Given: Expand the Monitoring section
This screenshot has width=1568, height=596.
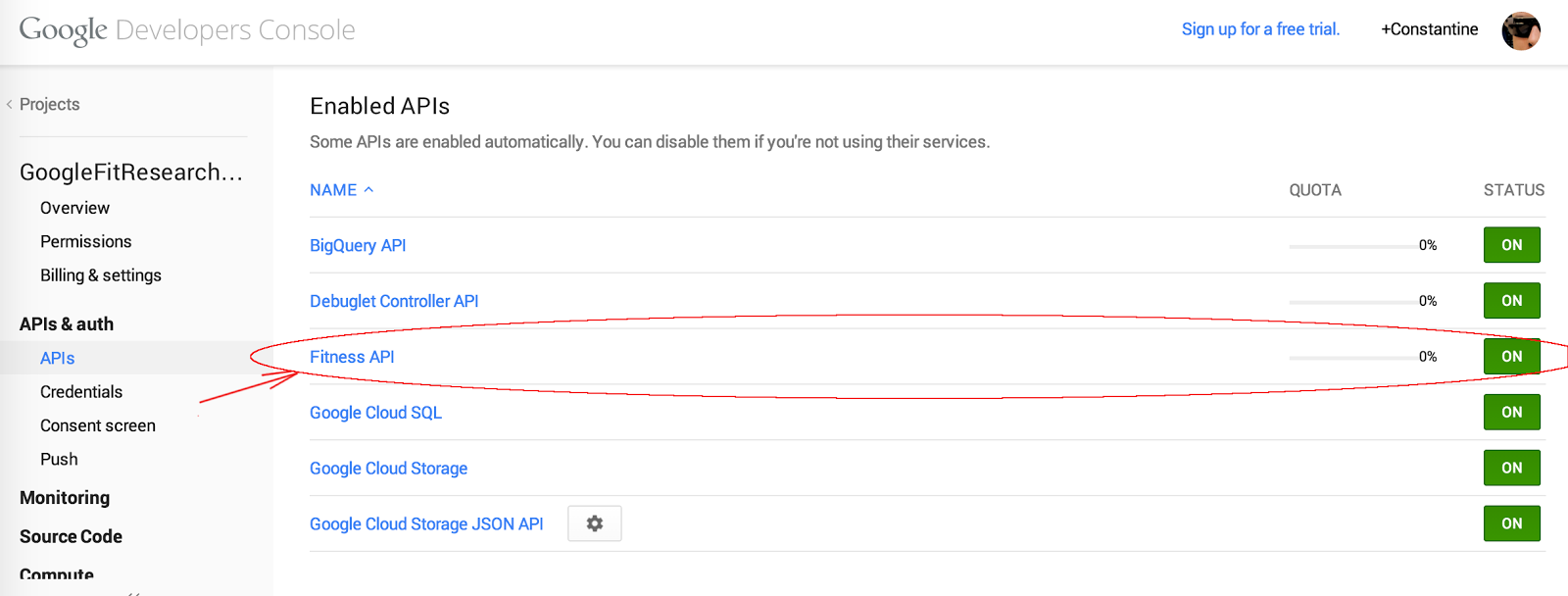Looking at the screenshot, I should 64,497.
